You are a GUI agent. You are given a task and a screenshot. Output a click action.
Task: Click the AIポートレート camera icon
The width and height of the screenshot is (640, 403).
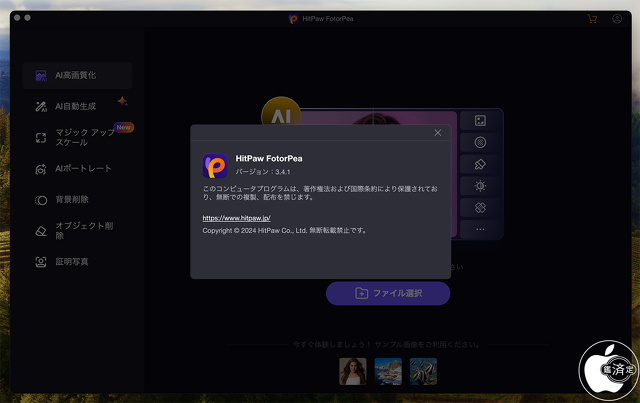point(41,169)
